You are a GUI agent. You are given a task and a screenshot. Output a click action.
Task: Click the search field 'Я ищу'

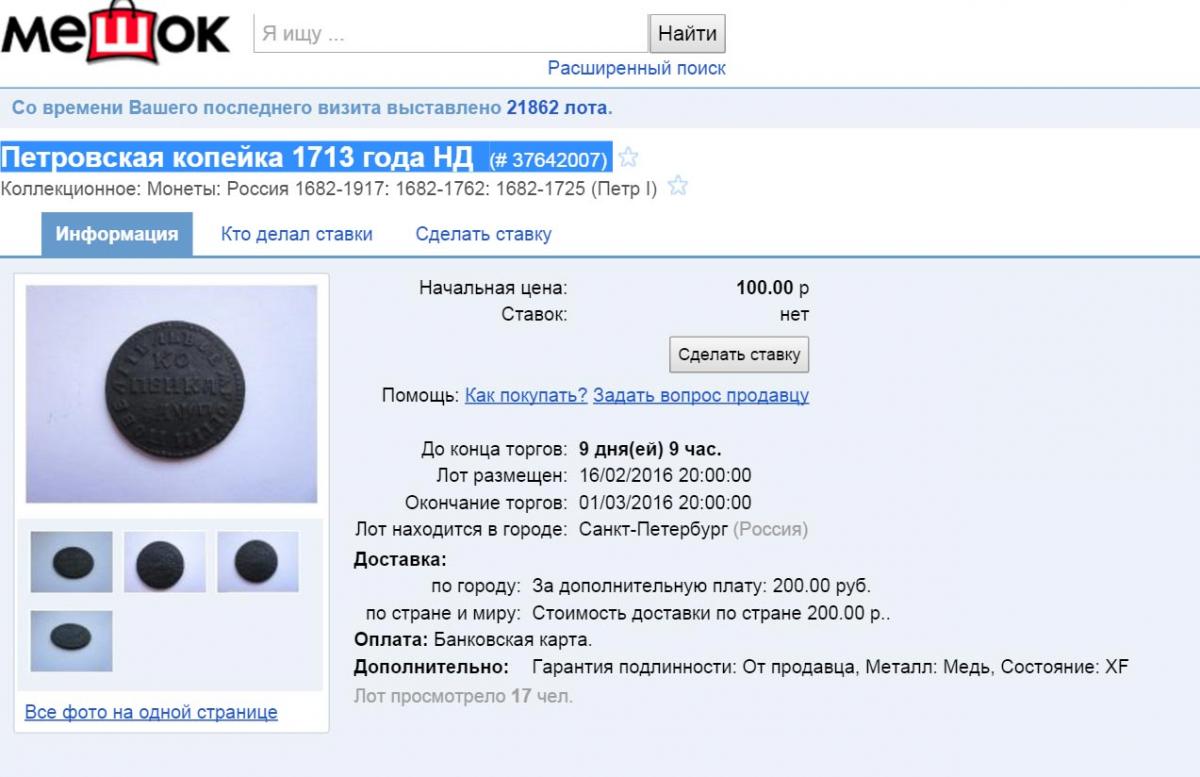(x=451, y=33)
